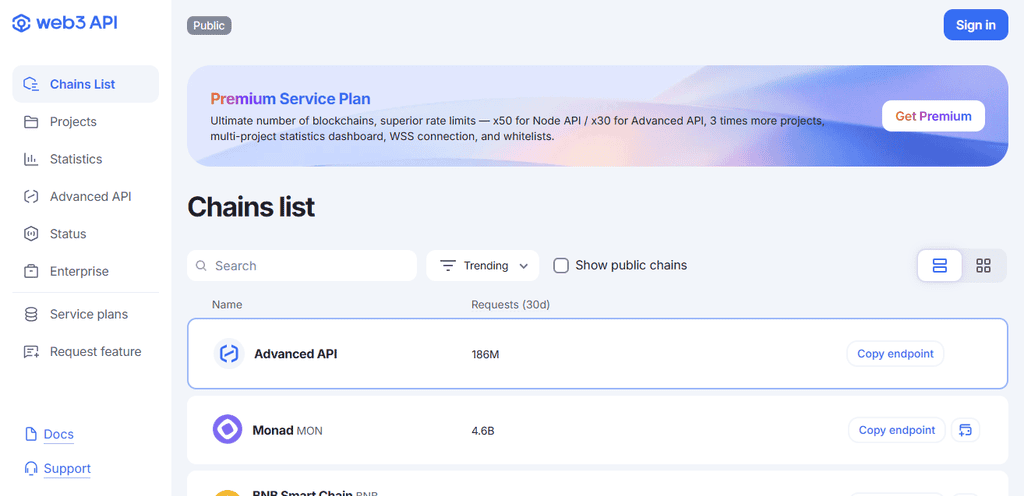This screenshot has width=1024, height=496.
Task: Open the Docs link
Action: [59, 435]
